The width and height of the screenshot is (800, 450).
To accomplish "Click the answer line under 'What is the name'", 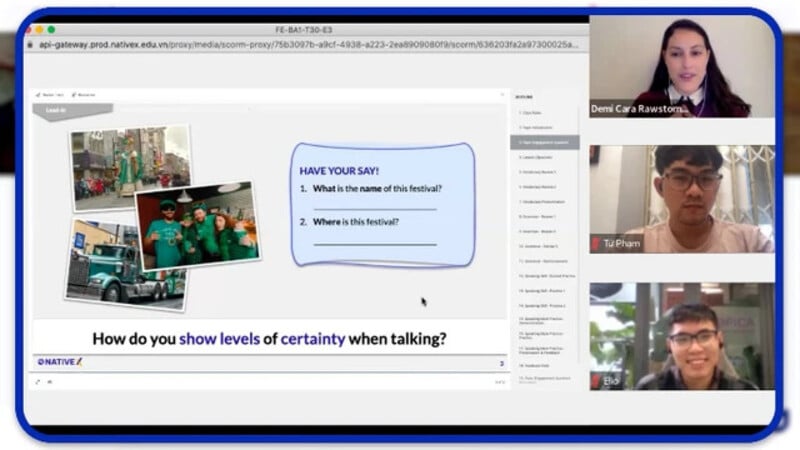I will point(374,207).
